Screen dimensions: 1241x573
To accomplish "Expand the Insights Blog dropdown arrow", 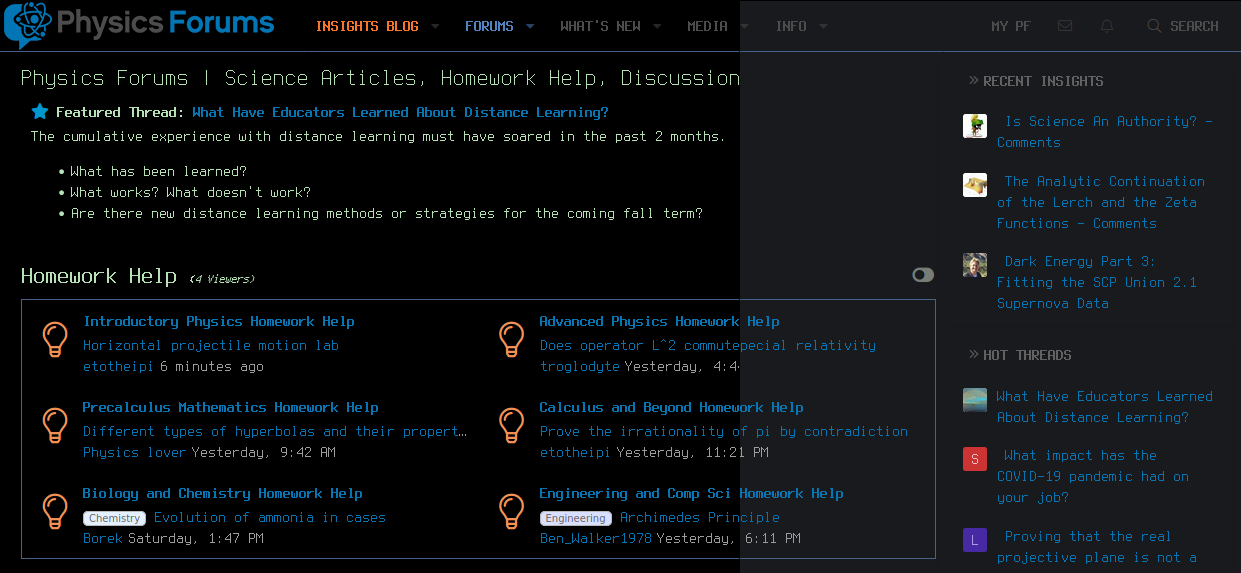I will [x=435, y=27].
